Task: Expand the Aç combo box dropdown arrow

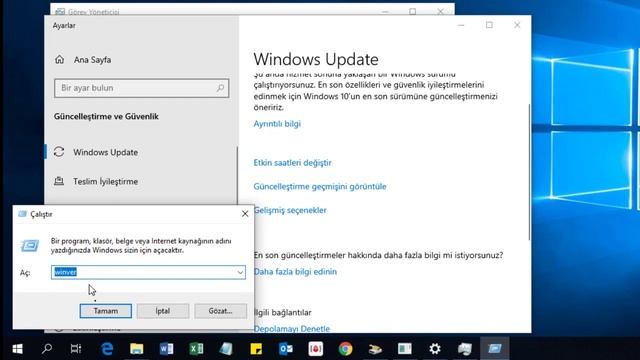Action: coord(240,272)
